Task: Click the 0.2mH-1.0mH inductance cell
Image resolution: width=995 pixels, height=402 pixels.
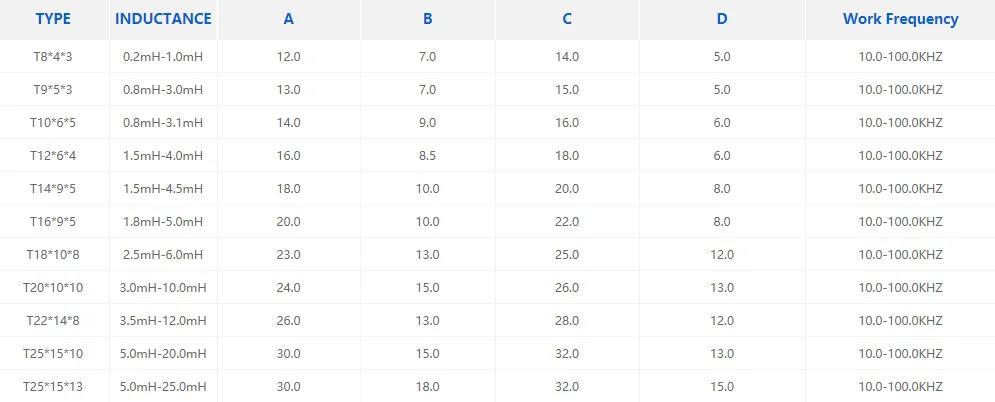Action: 163,56
